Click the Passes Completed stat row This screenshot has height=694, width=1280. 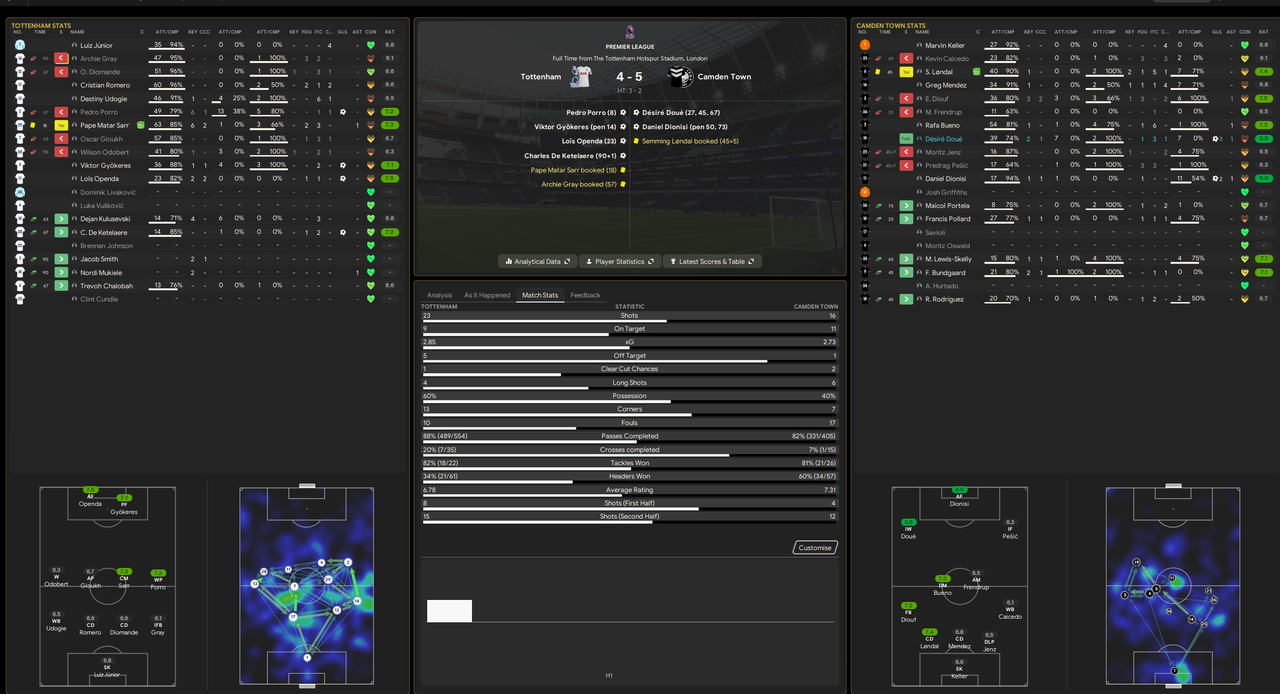point(630,437)
